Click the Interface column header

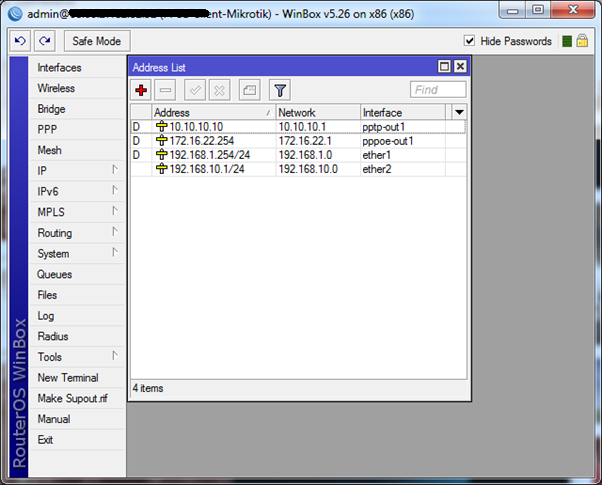[x=403, y=113]
